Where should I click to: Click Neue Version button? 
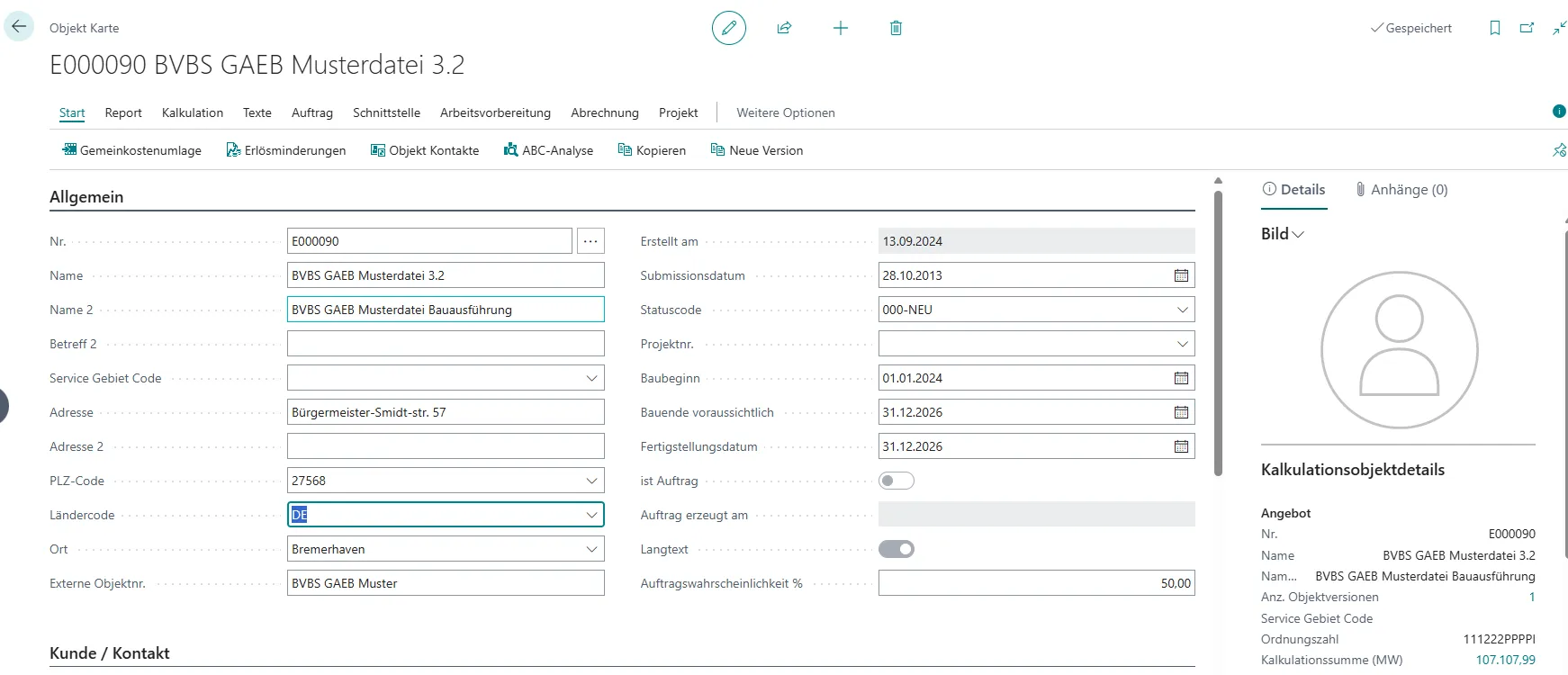pyautogui.click(x=756, y=150)
